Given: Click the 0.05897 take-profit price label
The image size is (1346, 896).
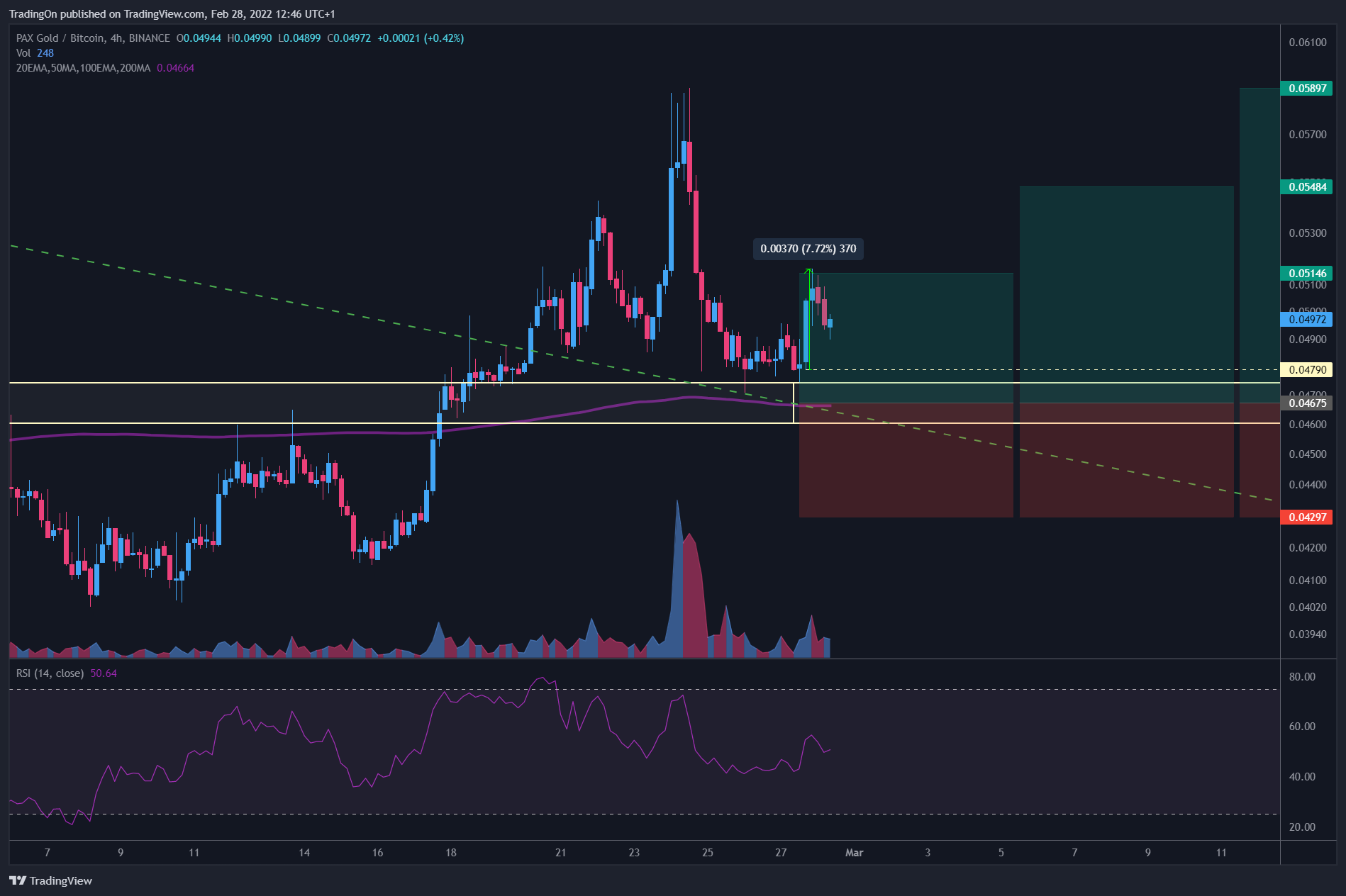Looking at the screenshot, I should point(1307,89).
